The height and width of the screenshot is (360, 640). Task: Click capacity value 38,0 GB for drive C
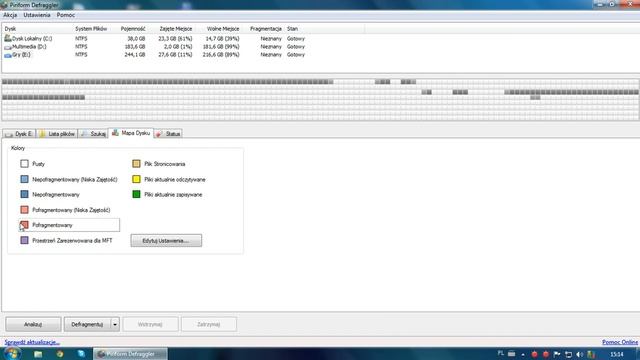[x=136, y=39]
